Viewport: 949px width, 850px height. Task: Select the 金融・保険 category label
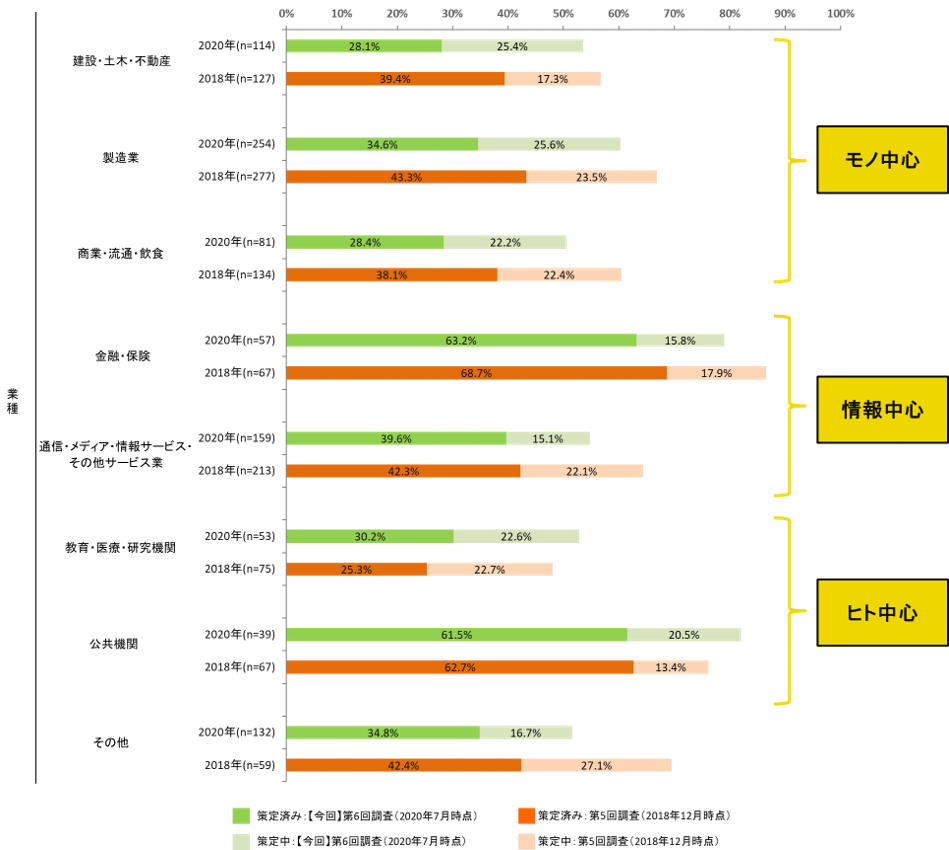click(122, 356)
